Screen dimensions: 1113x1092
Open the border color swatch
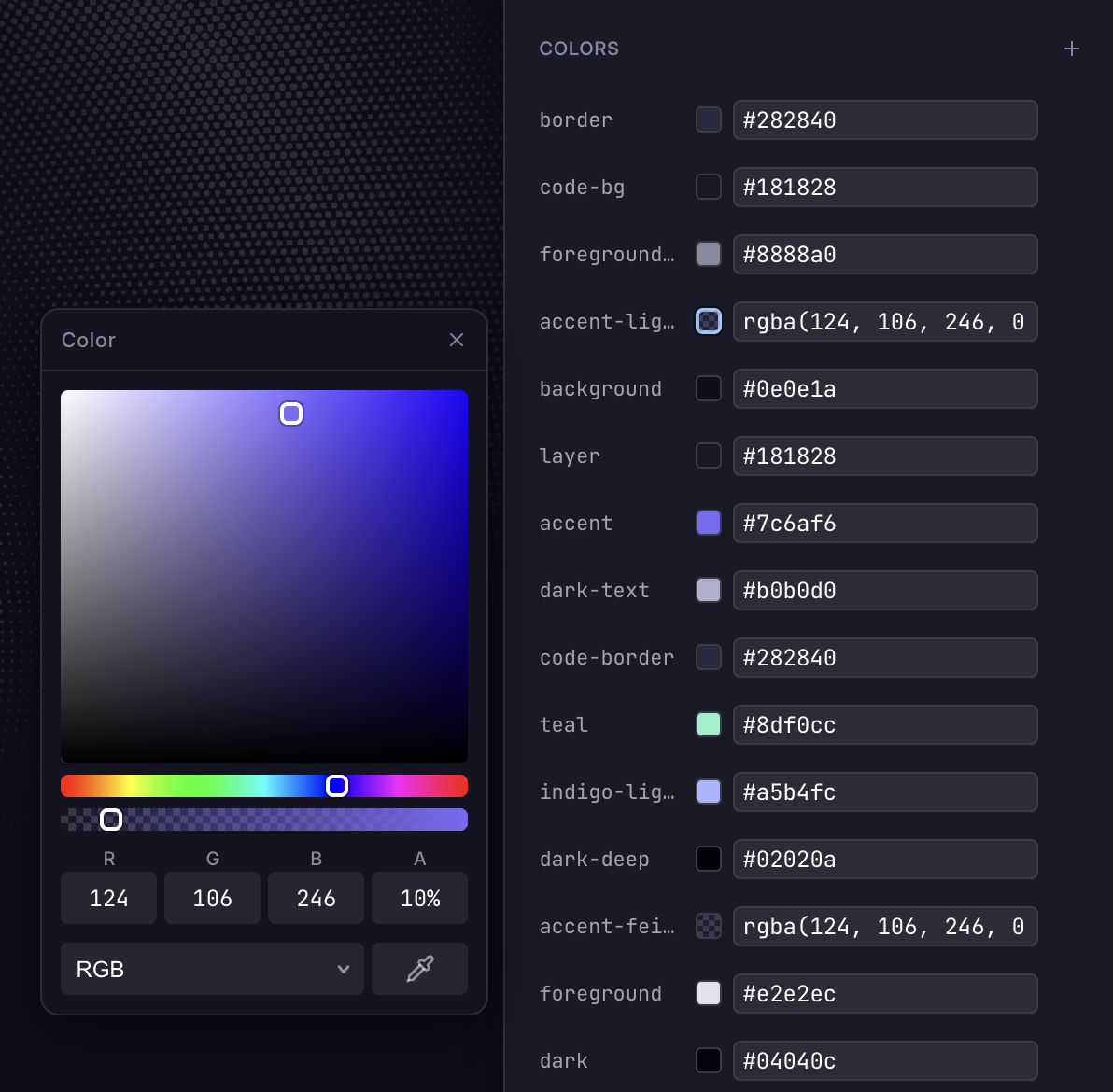click(x=708, y=119)
